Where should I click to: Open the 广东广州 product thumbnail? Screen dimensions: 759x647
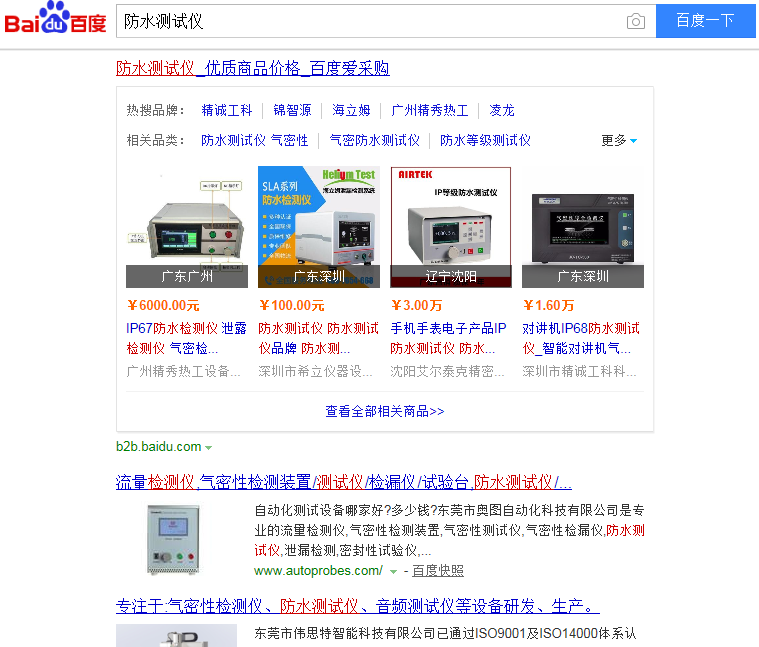point(187,227)
